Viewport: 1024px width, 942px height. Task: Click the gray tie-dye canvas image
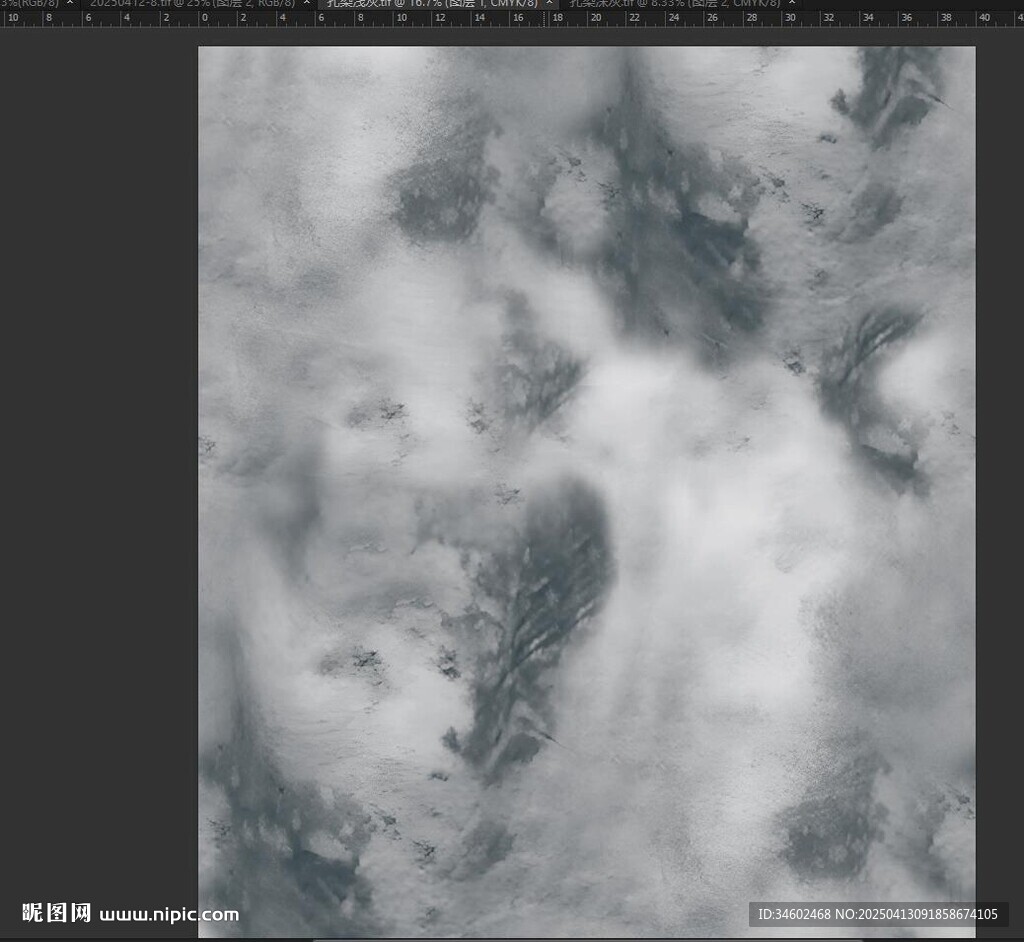[586, 491]
